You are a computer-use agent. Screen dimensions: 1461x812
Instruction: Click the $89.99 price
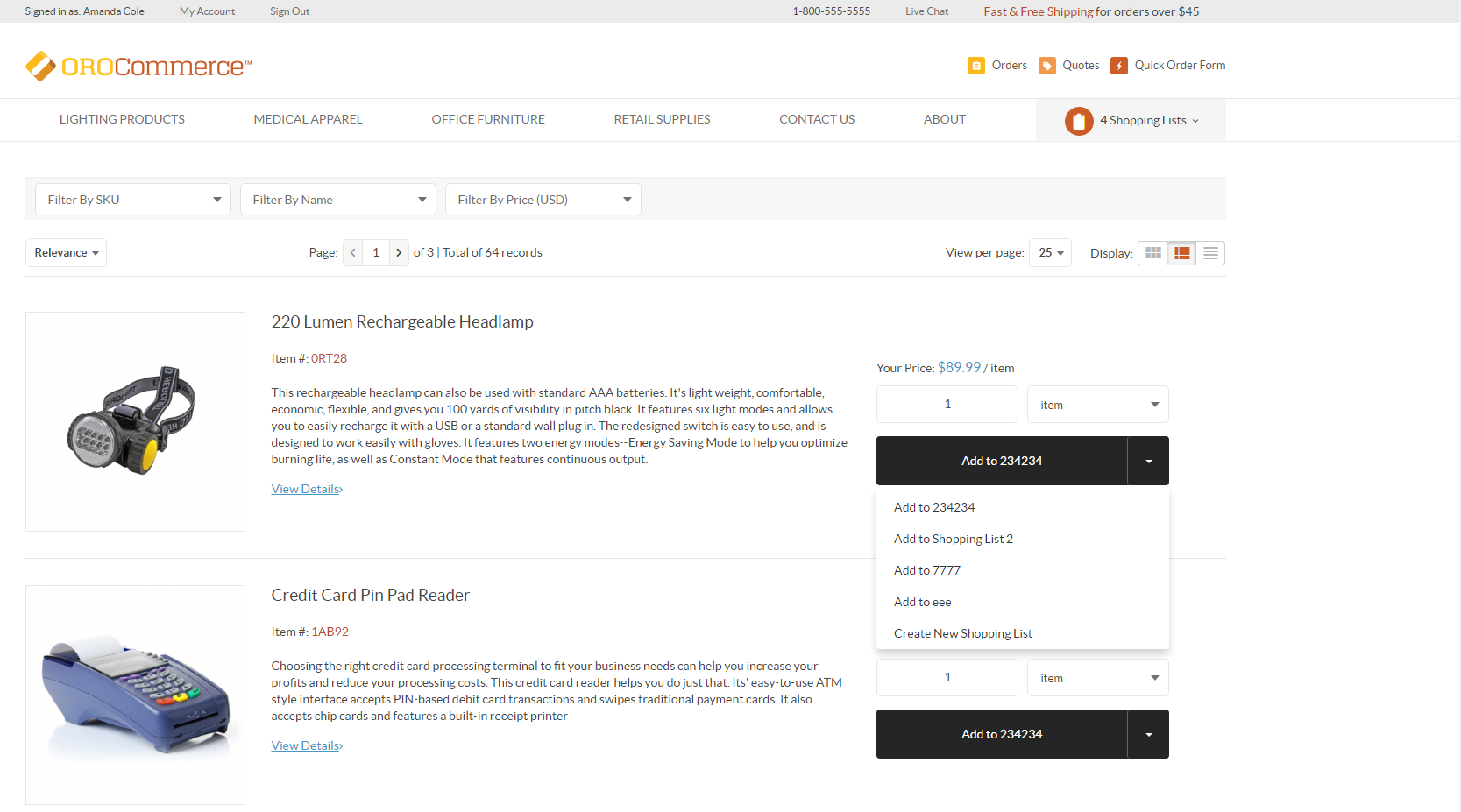(x=959, y=367)
